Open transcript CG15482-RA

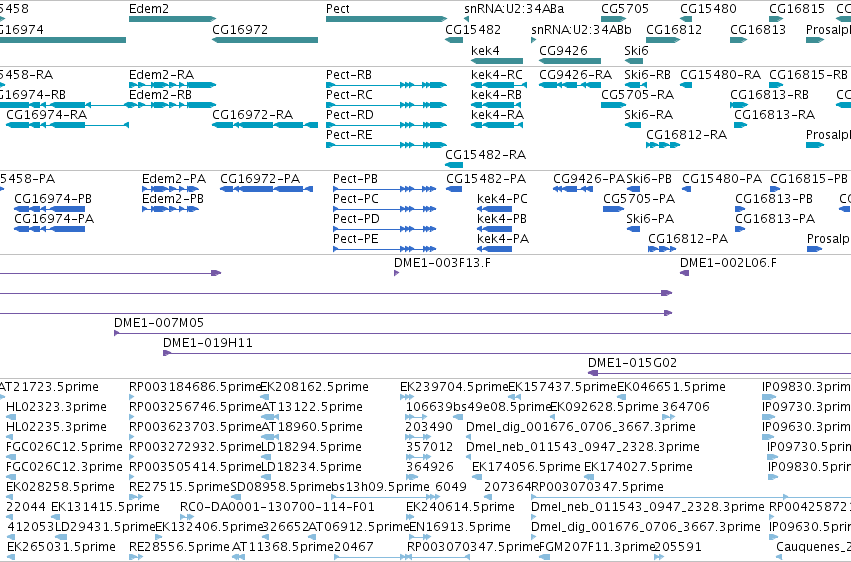tap(454, 165)
